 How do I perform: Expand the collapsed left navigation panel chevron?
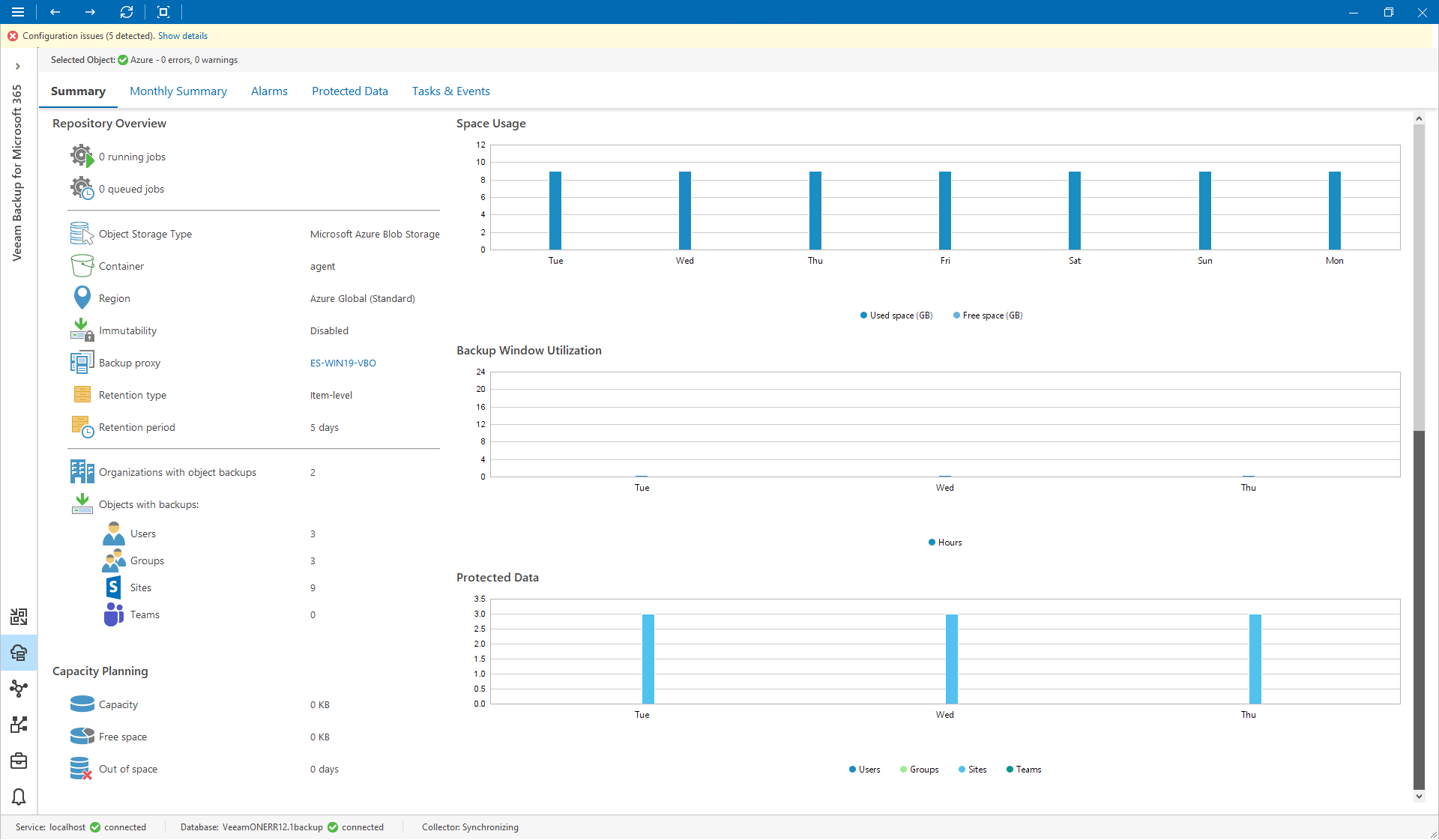click(18, 67)
